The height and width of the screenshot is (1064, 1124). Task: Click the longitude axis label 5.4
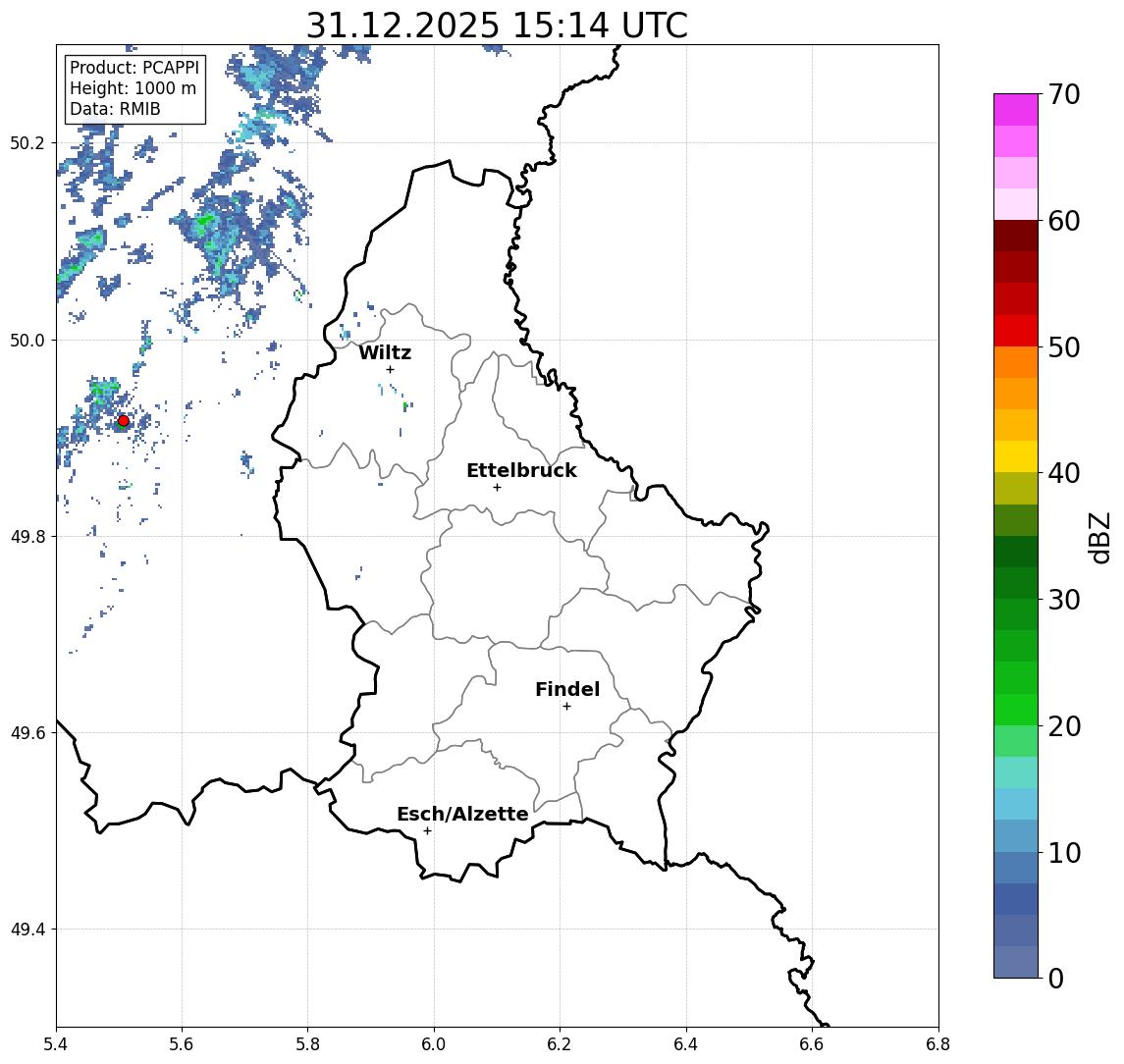(x=56, y=1044)
